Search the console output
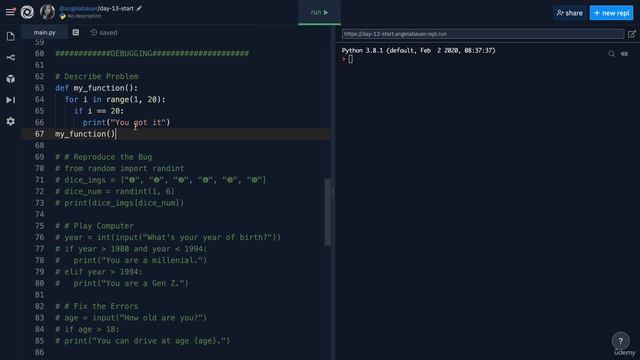Screen dimensions: 640x360 pyautogui.click(x=611, y=54)
